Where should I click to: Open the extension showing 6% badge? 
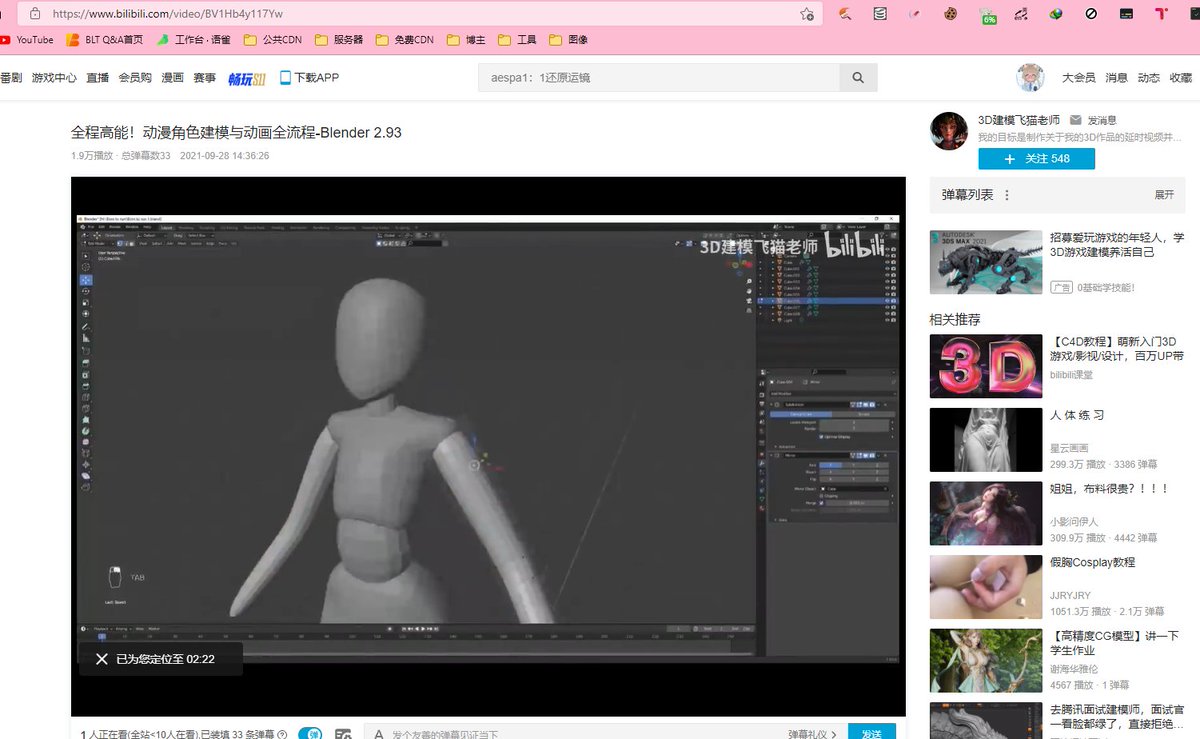click(x=987, y=15)
